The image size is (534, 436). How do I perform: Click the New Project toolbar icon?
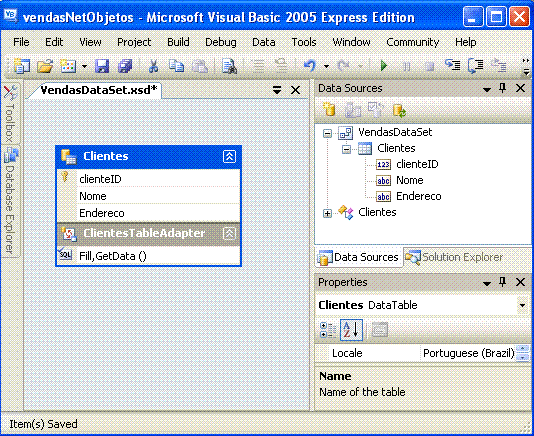tap(21, 66)
